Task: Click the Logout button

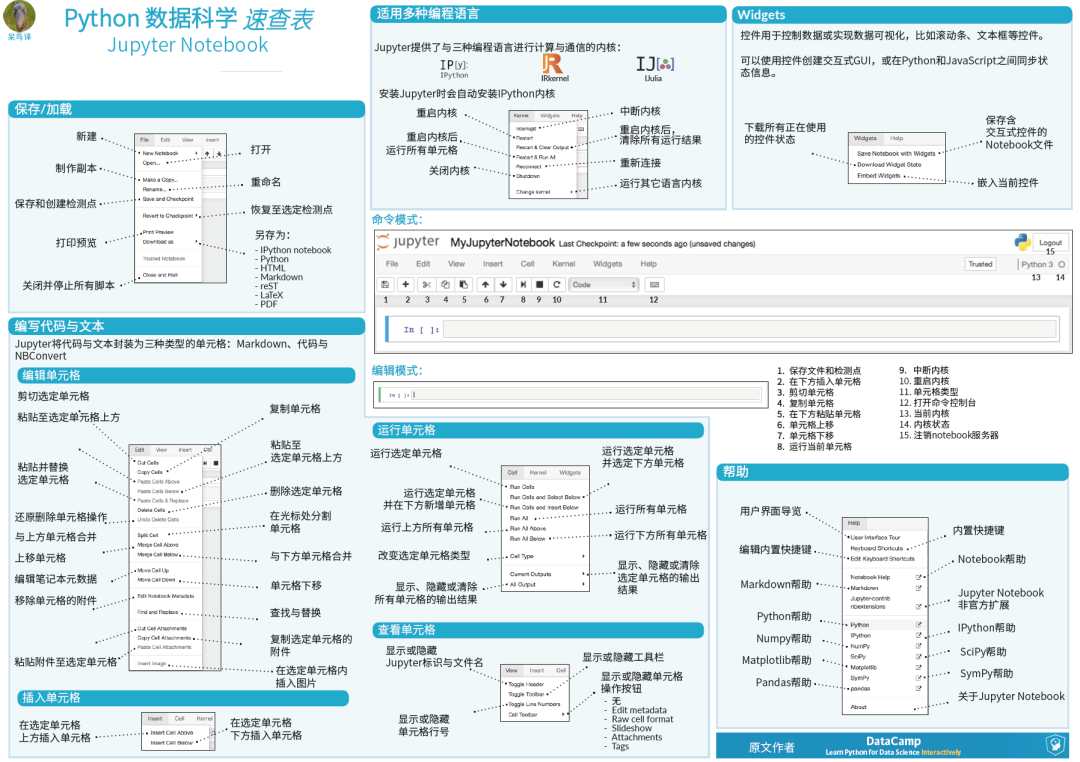Action: (1050, 243)
